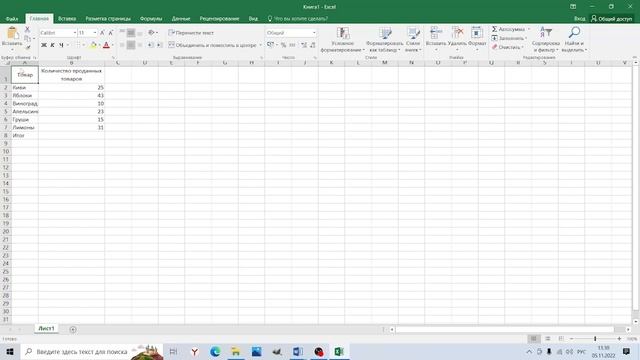
Task: Apply the yellow fill color bucket
Action: [x=93, y=45]
